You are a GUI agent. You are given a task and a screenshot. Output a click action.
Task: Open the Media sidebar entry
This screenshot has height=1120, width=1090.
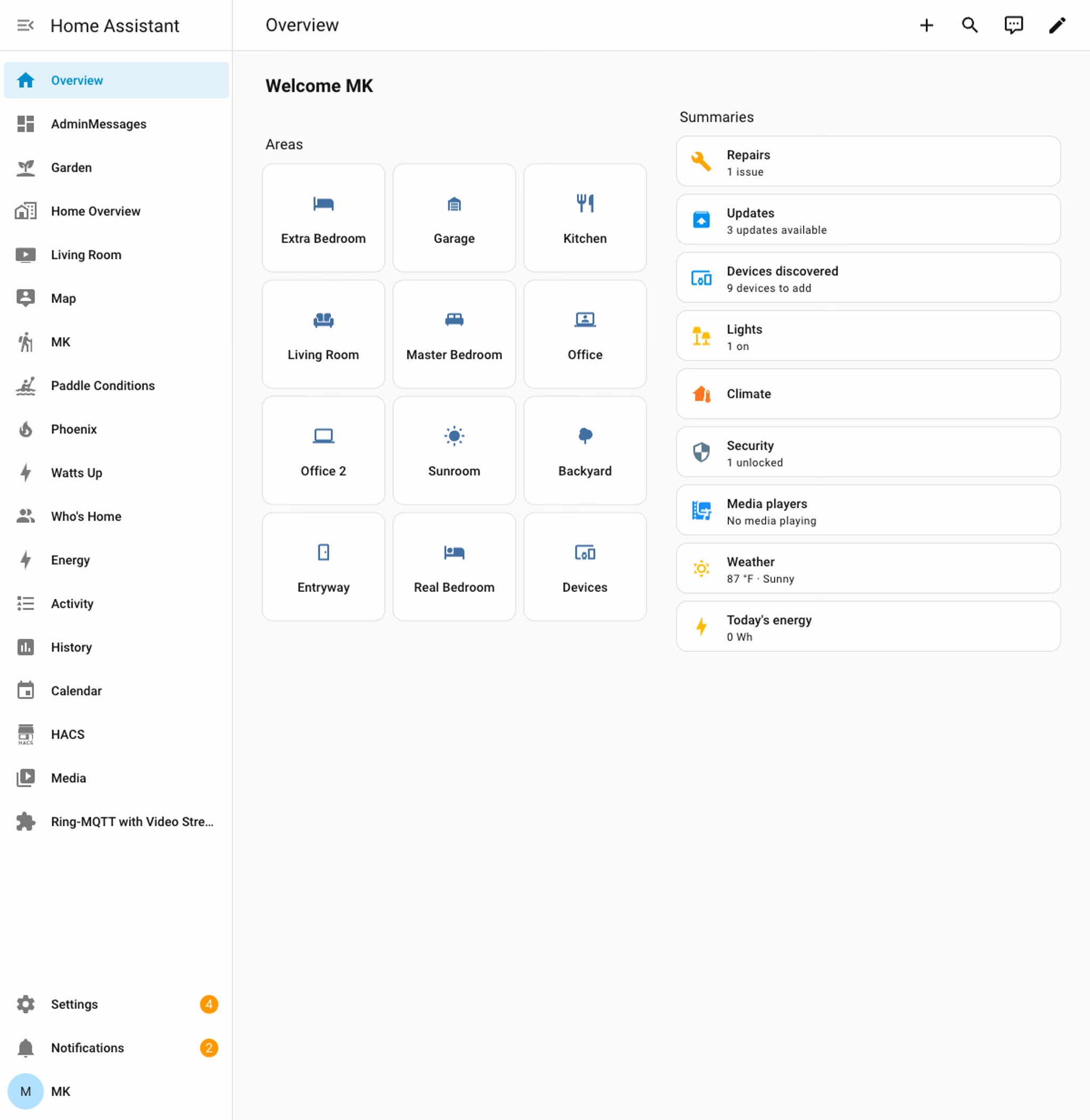[x=68, y=778]
